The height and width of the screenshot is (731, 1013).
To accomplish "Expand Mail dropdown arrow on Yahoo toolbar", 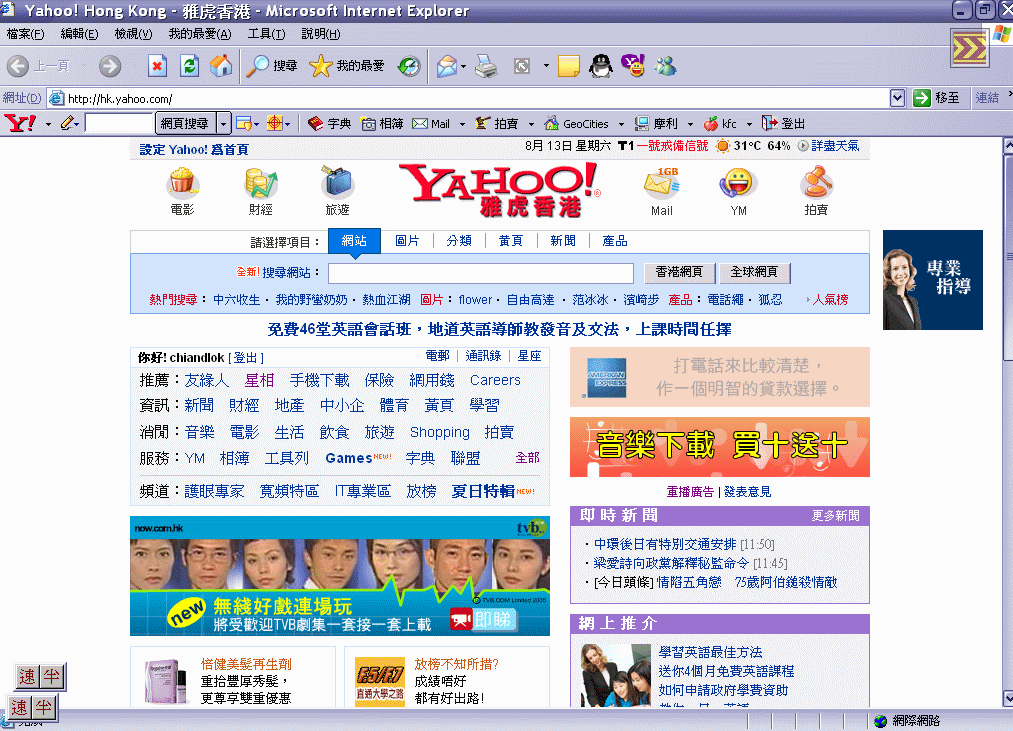I will click(462, 124).
